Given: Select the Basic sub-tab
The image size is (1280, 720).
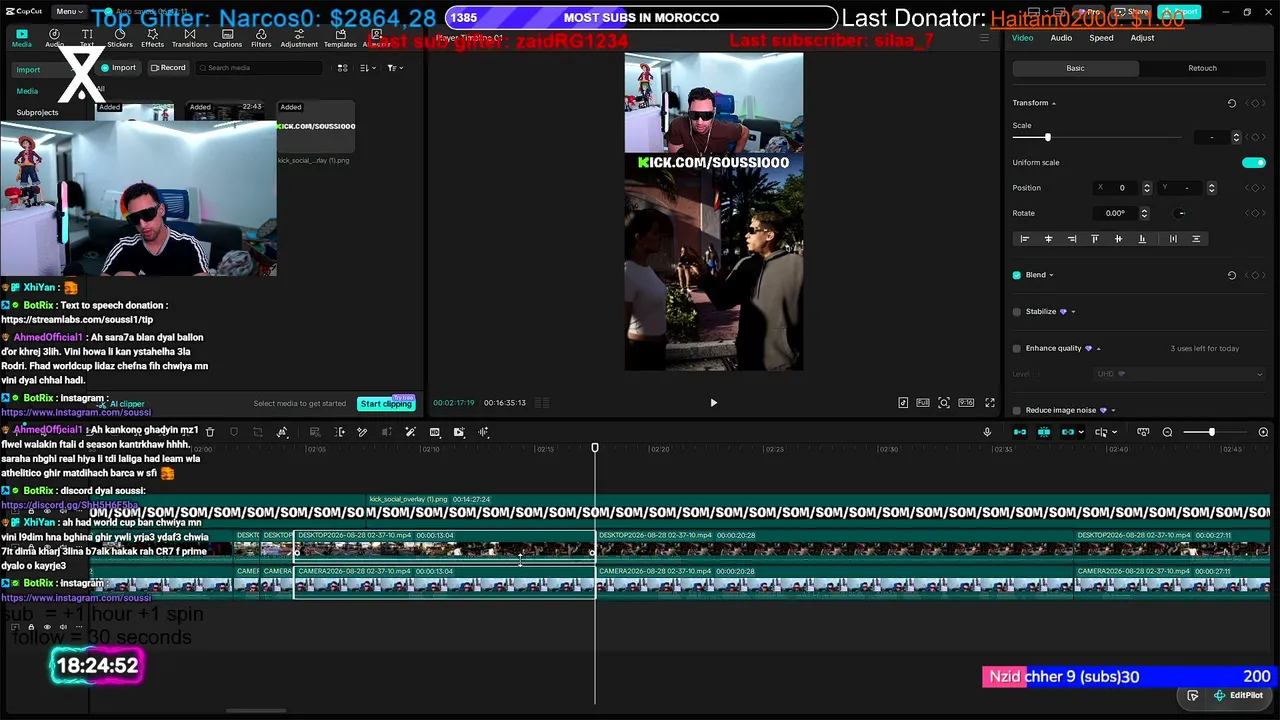Looking at the screenshot, I should click(x=1075, y=68).
